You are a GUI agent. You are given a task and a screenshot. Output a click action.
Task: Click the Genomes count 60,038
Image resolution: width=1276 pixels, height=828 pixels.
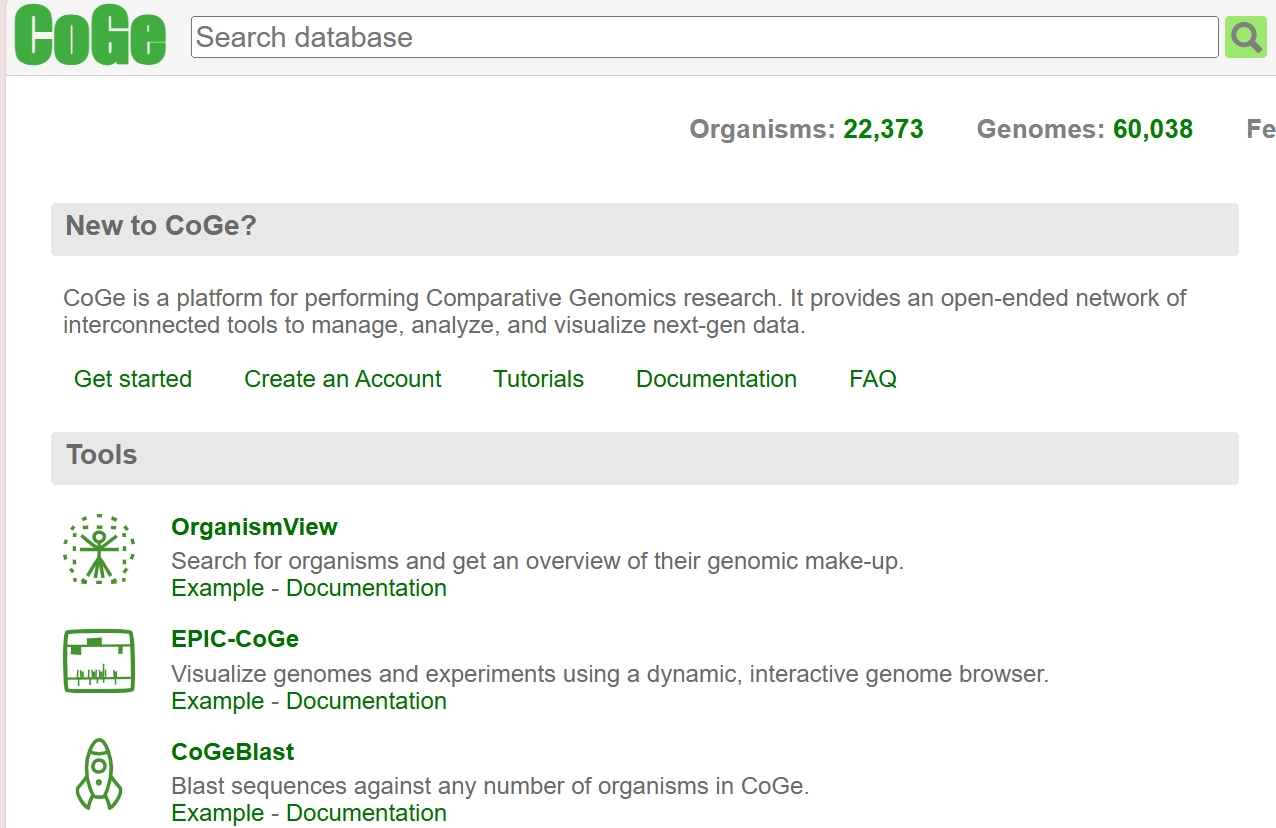coord(1153,130)
